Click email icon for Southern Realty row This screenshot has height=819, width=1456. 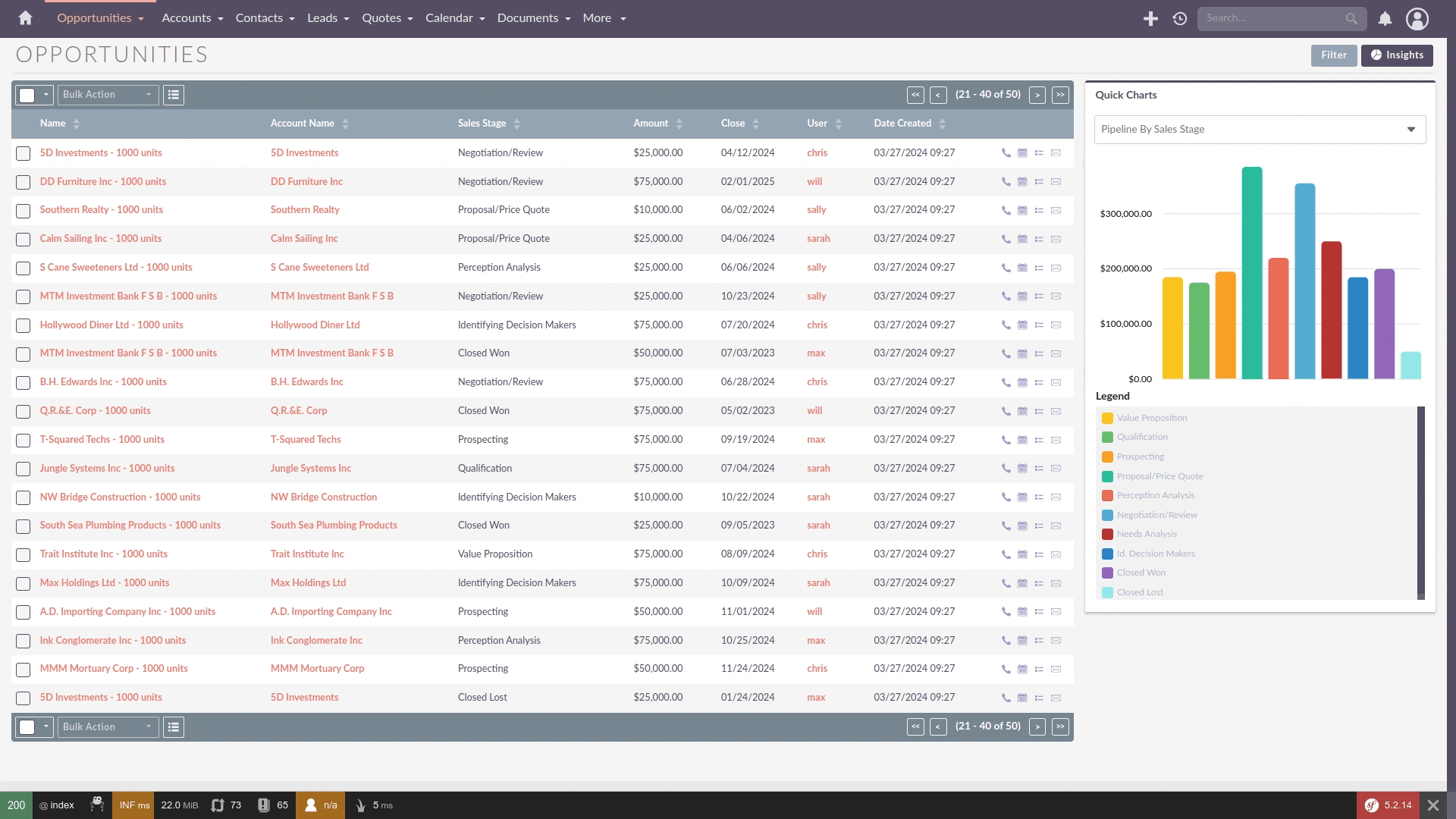click(1056, 210)
